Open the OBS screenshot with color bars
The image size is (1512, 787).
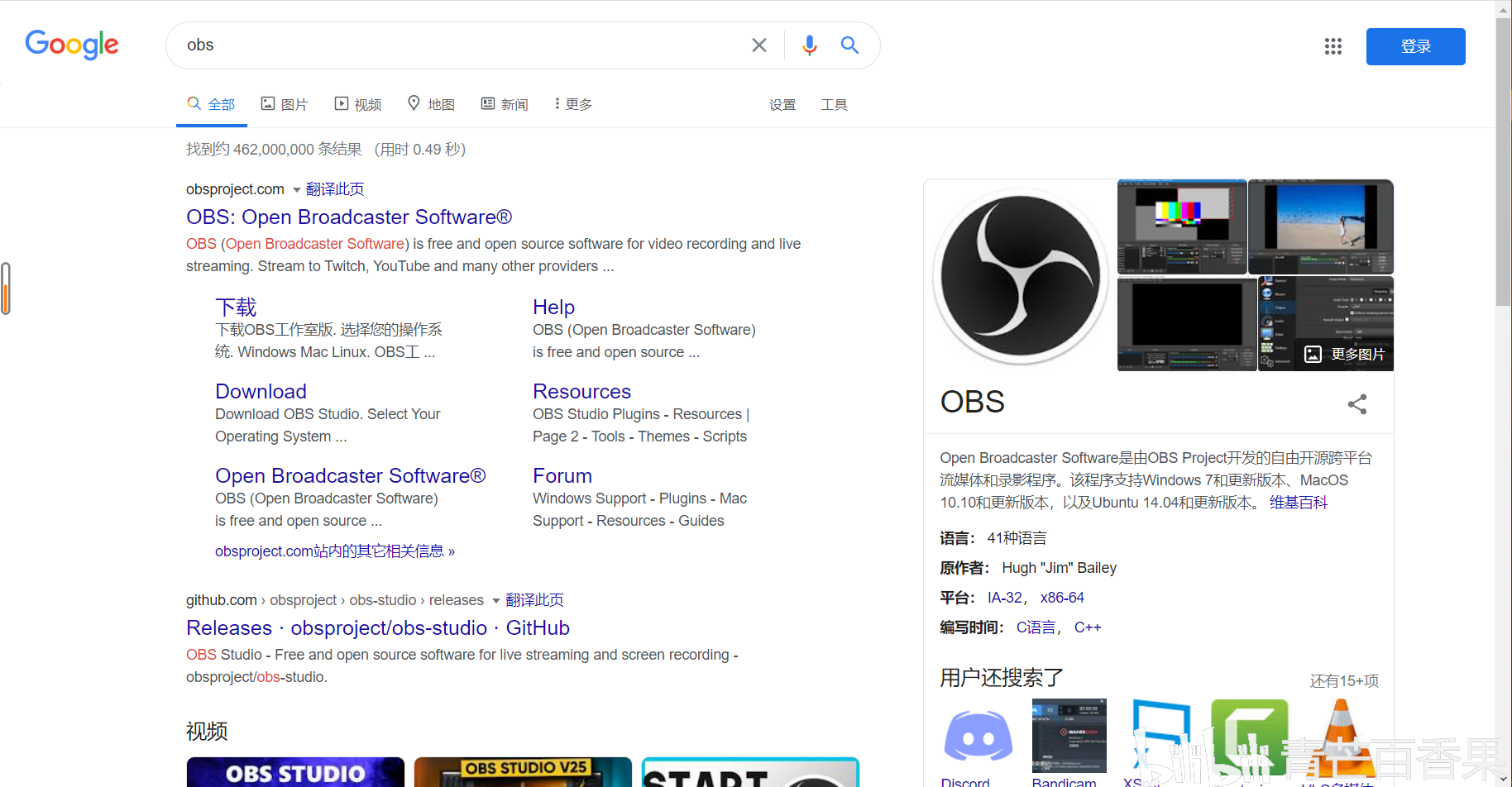[1182, 227]
